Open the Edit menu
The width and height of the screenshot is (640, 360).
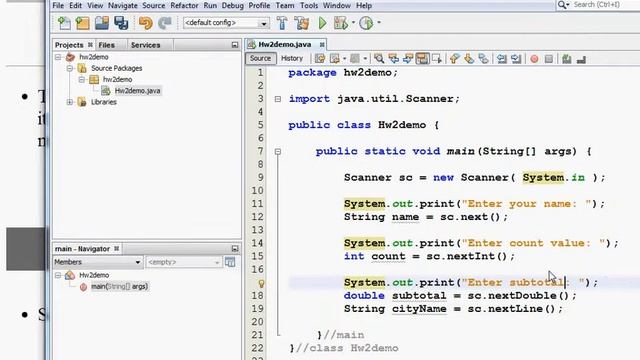pos(76,6)
